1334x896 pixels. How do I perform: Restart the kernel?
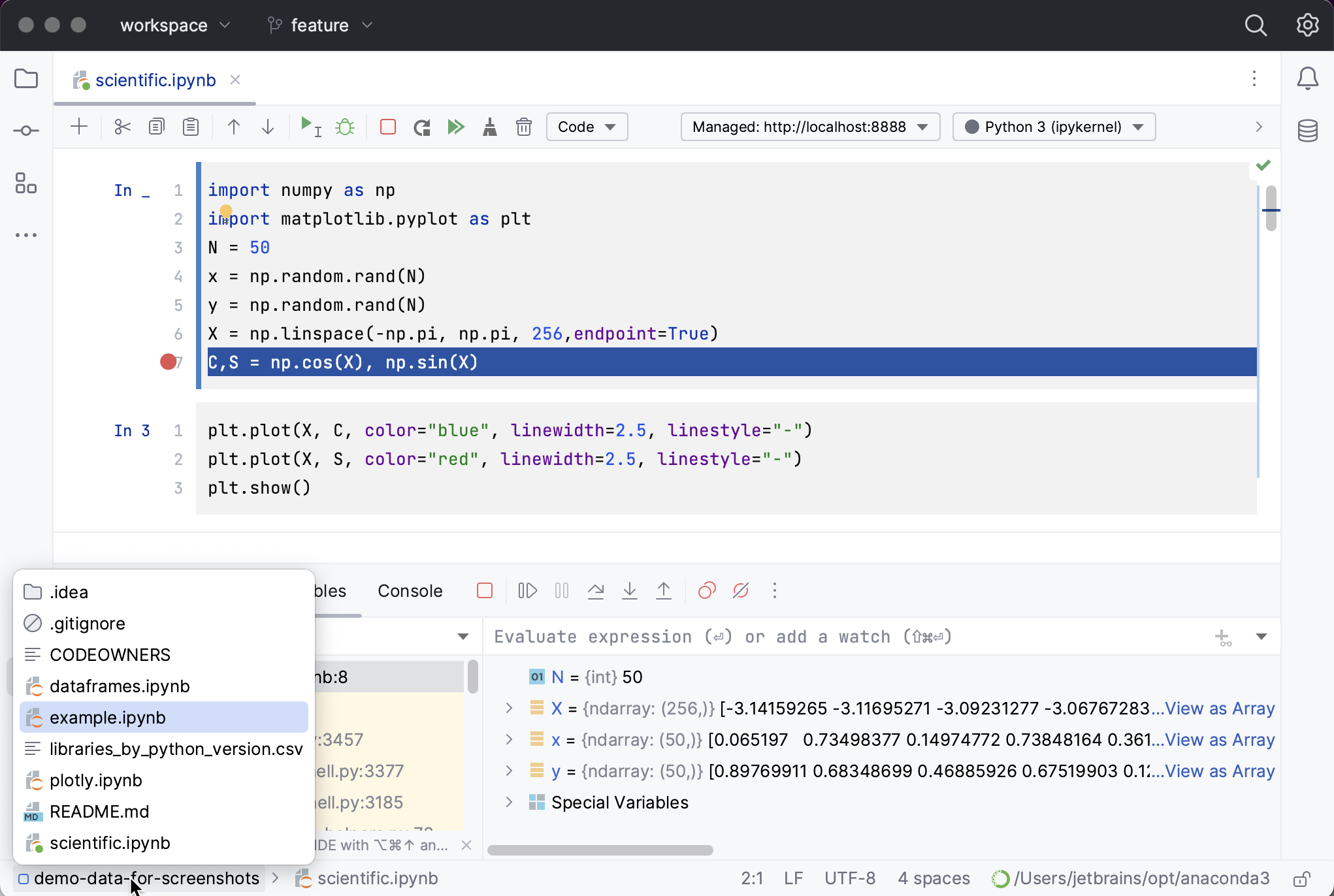pos(422,127)
